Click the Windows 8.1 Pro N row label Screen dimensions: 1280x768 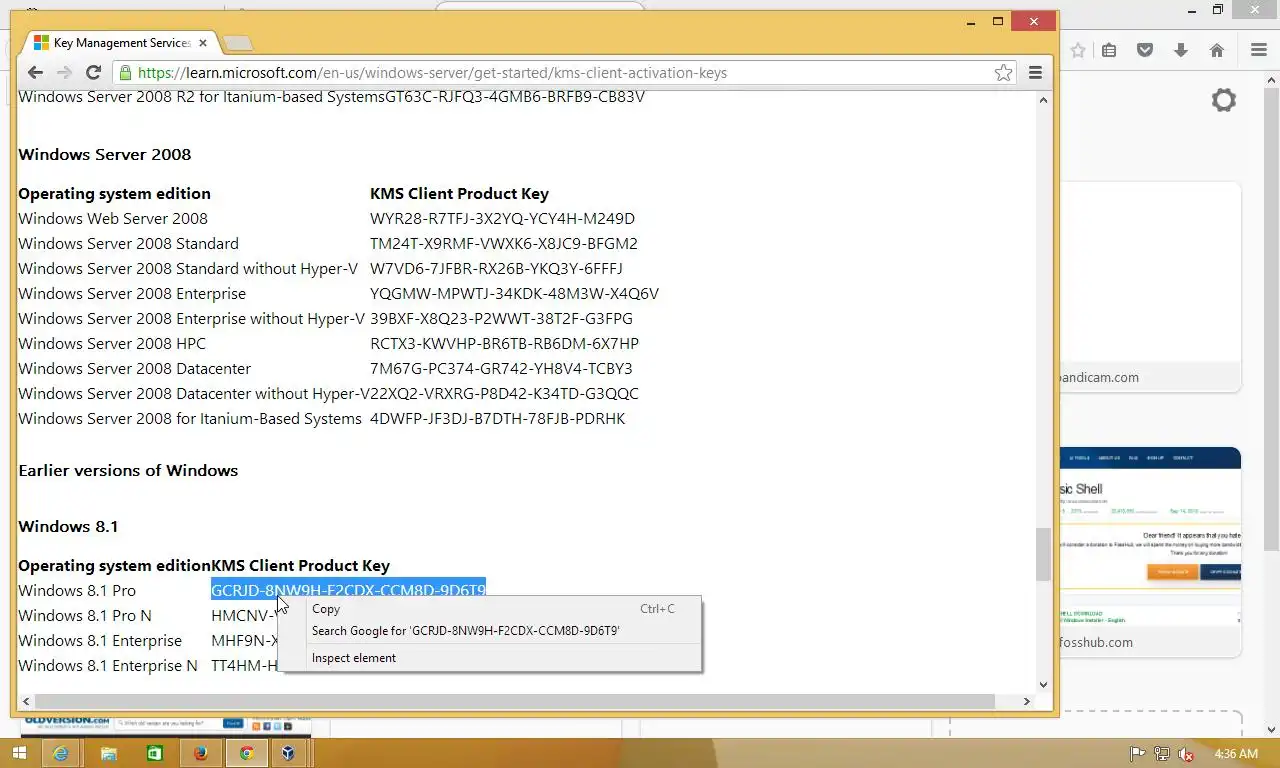85,615
